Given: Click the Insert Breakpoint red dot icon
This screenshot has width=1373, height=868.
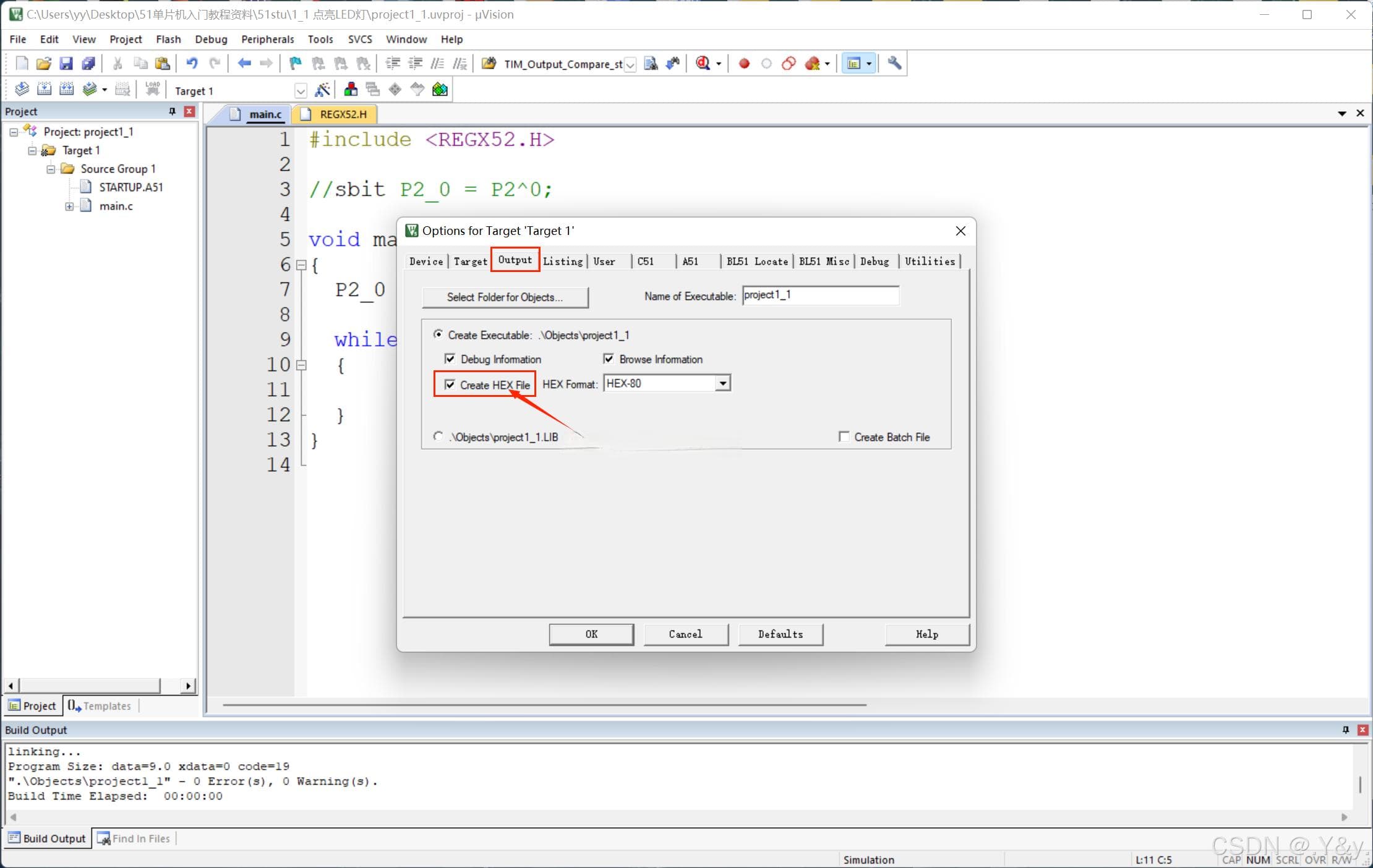Looking at the screenshot, I should (744, 64).
